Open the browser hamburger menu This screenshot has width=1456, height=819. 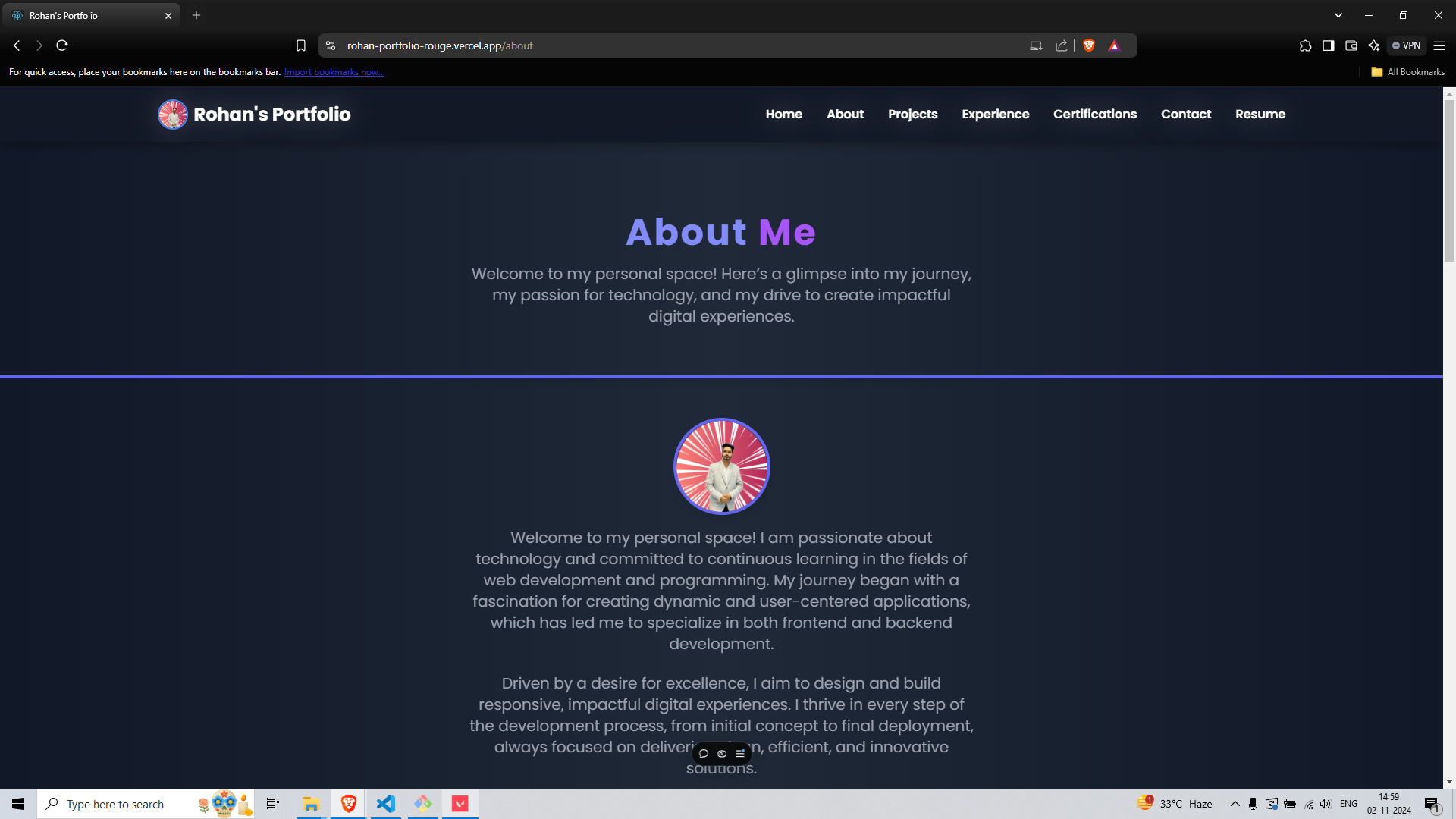point(1439,45)
